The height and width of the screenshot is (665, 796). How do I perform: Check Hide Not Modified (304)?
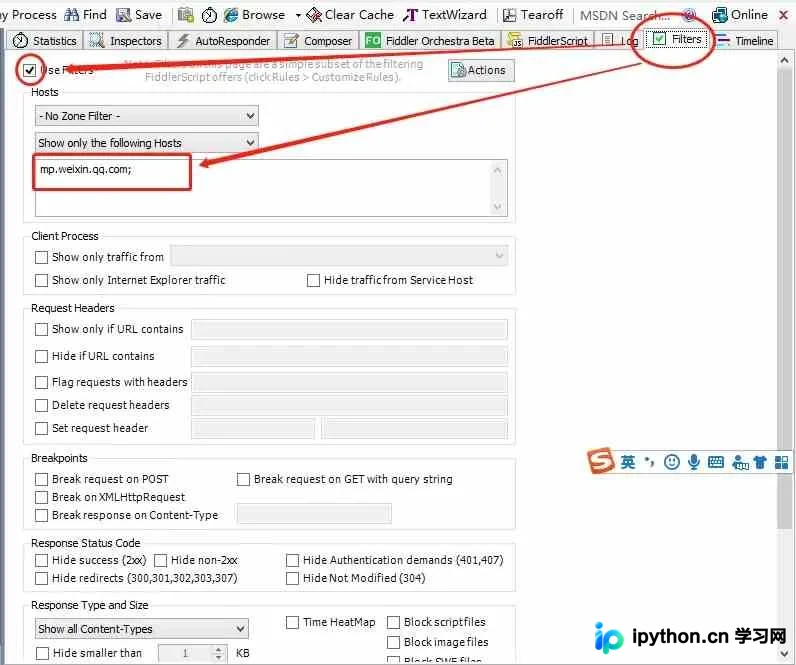pos(292,578)
